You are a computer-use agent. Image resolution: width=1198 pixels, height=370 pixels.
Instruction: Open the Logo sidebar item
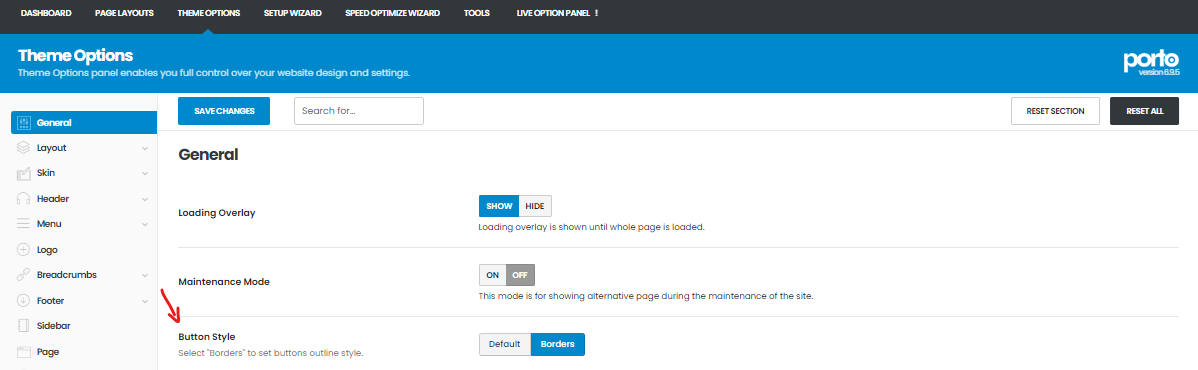[x=47, y=250]
